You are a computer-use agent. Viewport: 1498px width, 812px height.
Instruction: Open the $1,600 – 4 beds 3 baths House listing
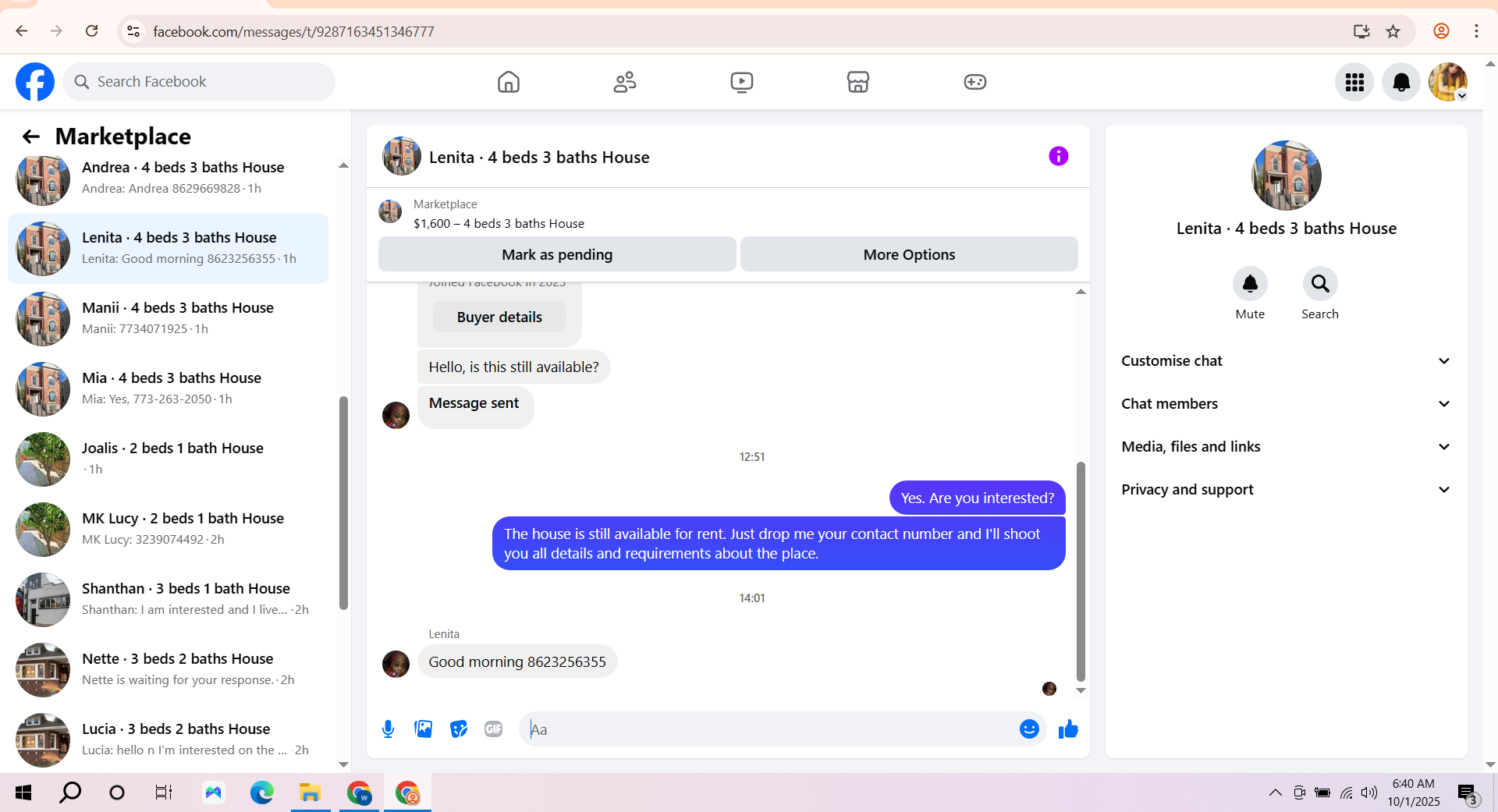(x=499, y=224)
